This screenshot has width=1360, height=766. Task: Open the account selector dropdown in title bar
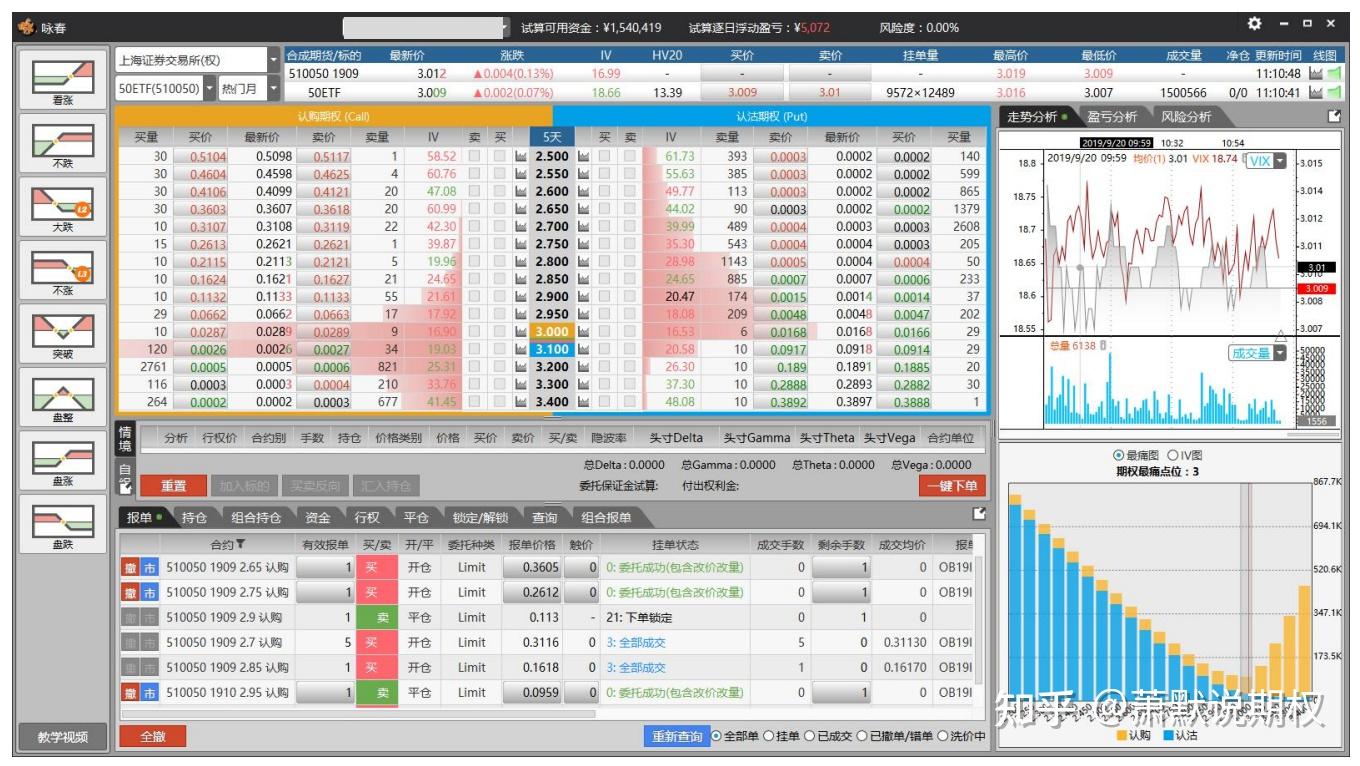(505, 28)
